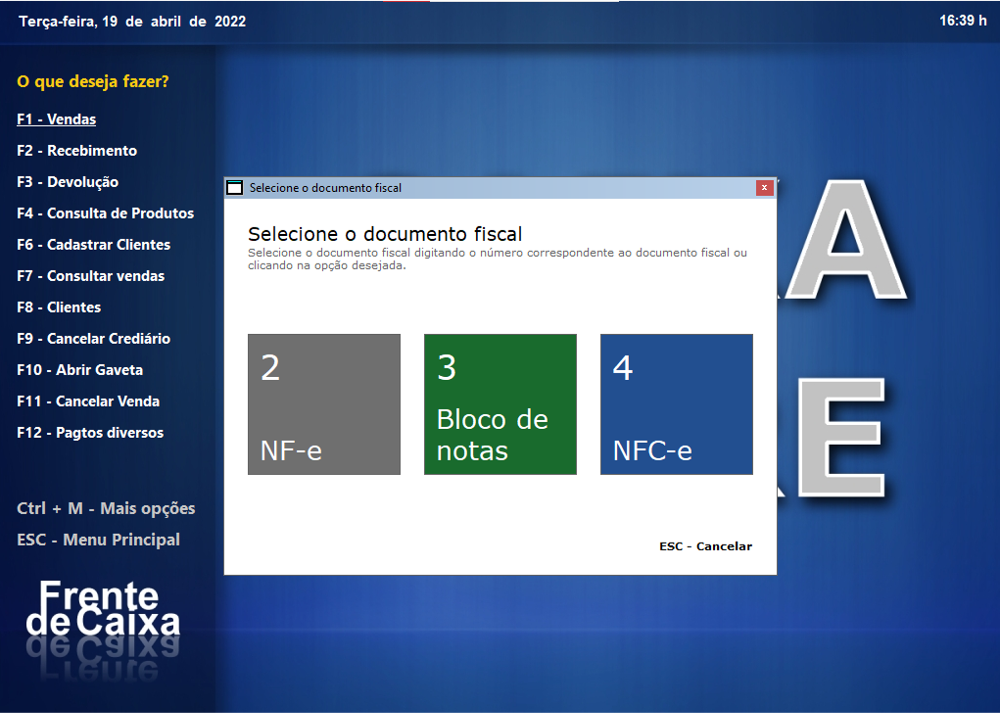Select F9 - Cancelar Crediário
Viewport: 1000px width, 713px height.
tap(92, 338)
